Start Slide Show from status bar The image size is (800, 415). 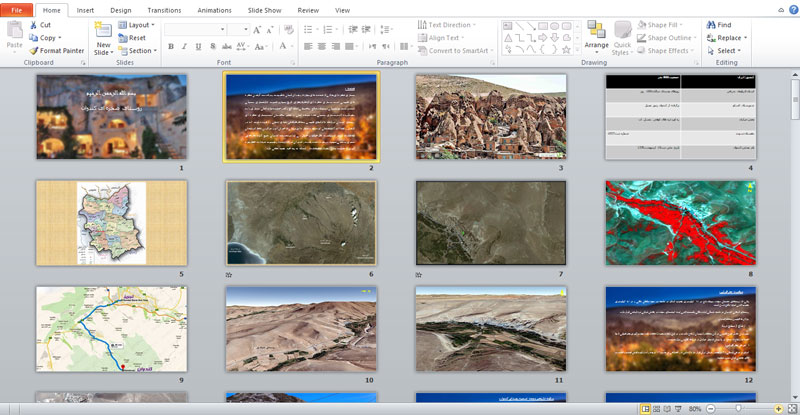(680, 409)
